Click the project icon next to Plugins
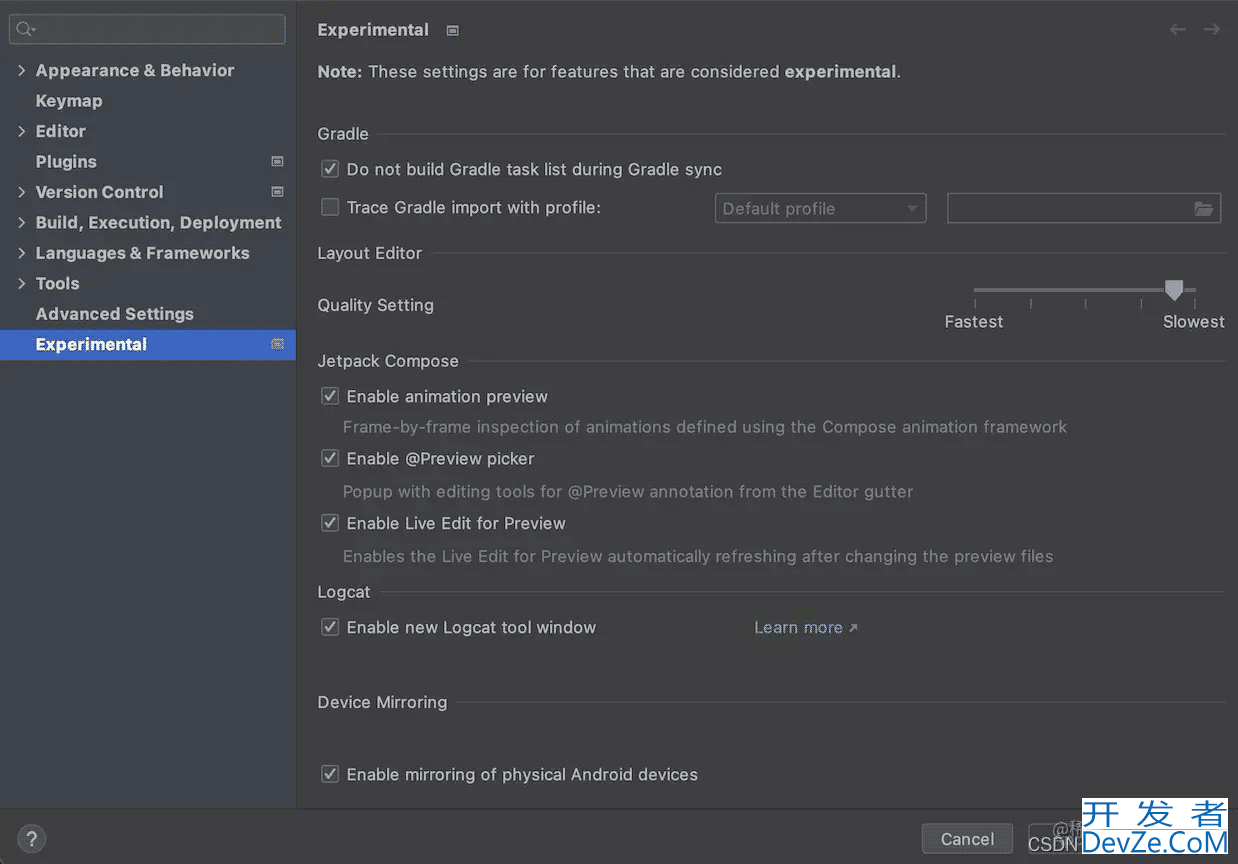This screenshot has height=864, width=1238. point(277,161)
